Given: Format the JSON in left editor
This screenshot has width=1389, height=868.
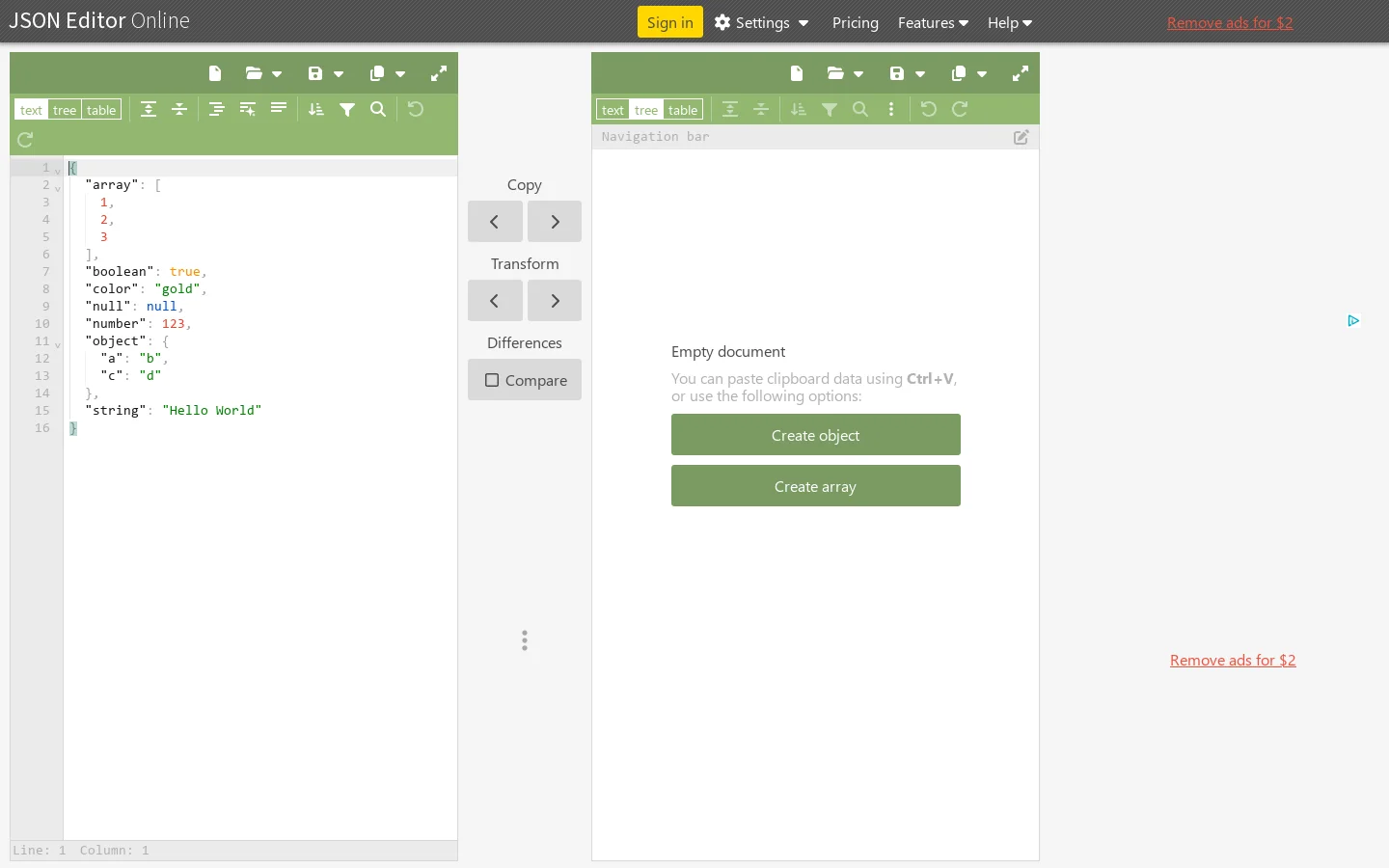Looking at the screenshot, I should tap(217, 109).
